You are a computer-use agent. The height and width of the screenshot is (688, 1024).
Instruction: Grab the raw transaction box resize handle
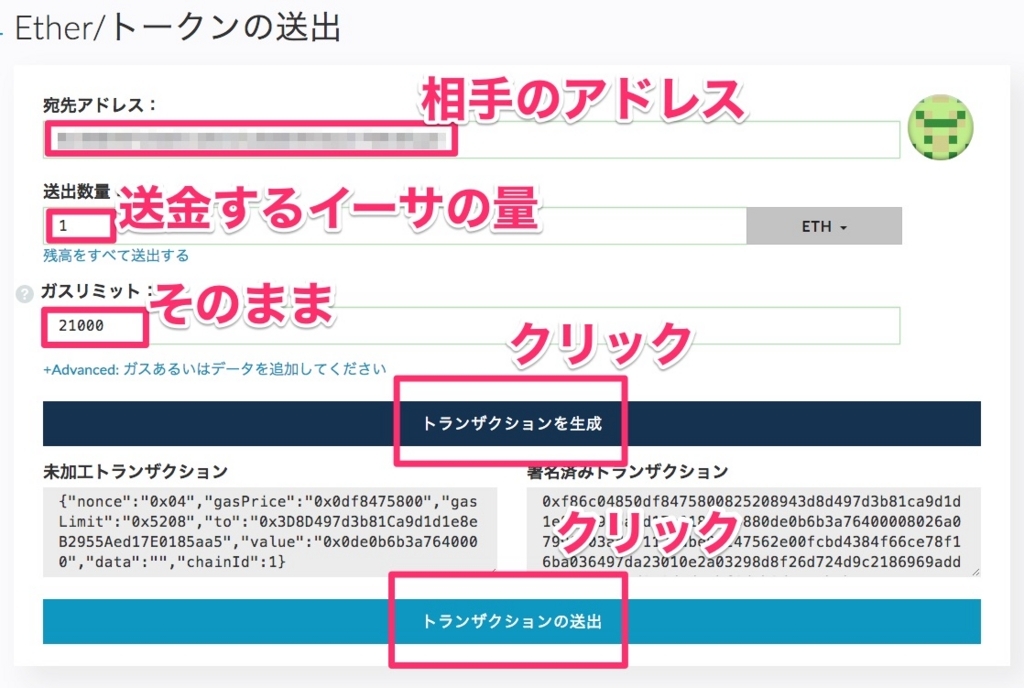point(491,571)
